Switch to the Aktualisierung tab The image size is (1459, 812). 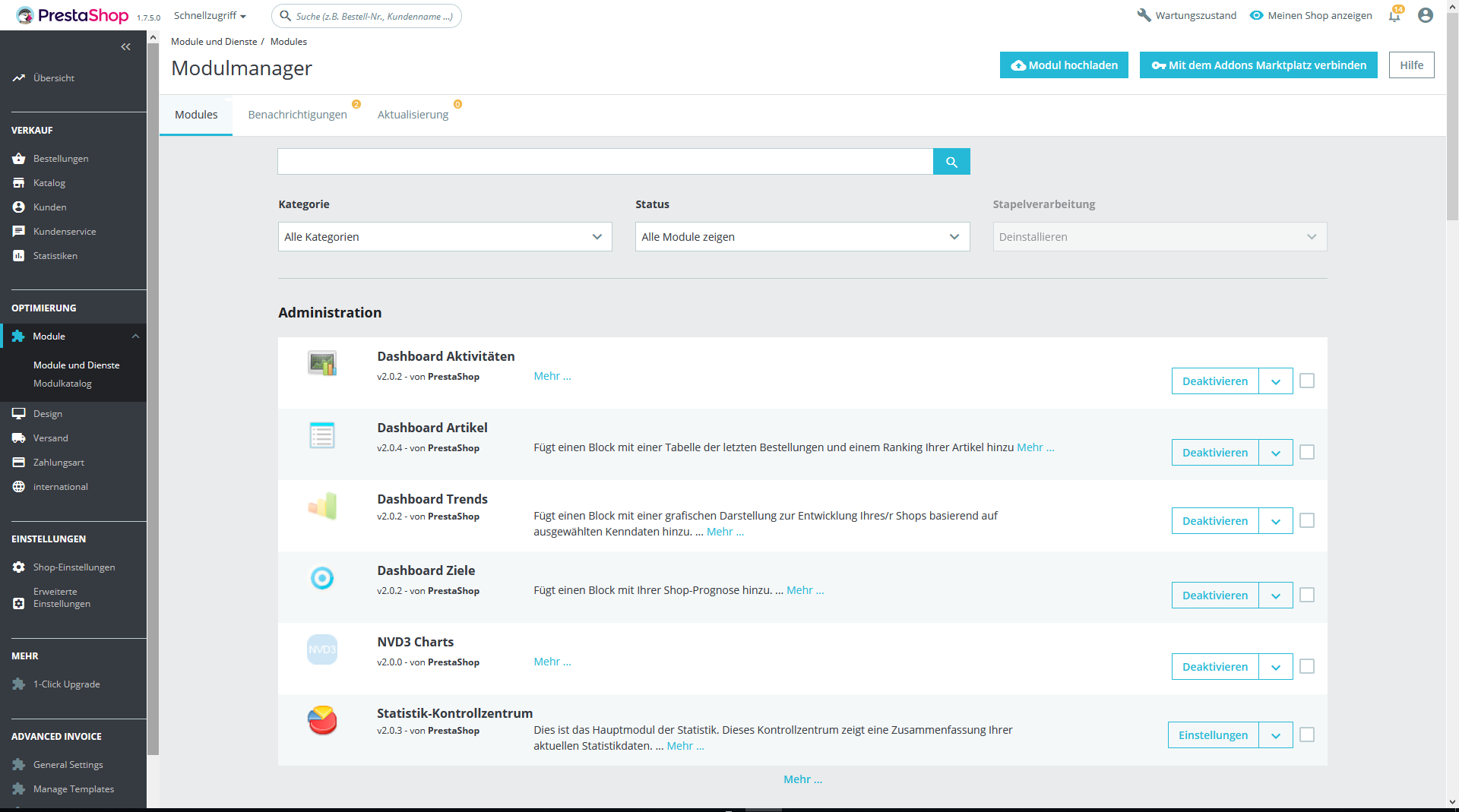pos(413,115)
